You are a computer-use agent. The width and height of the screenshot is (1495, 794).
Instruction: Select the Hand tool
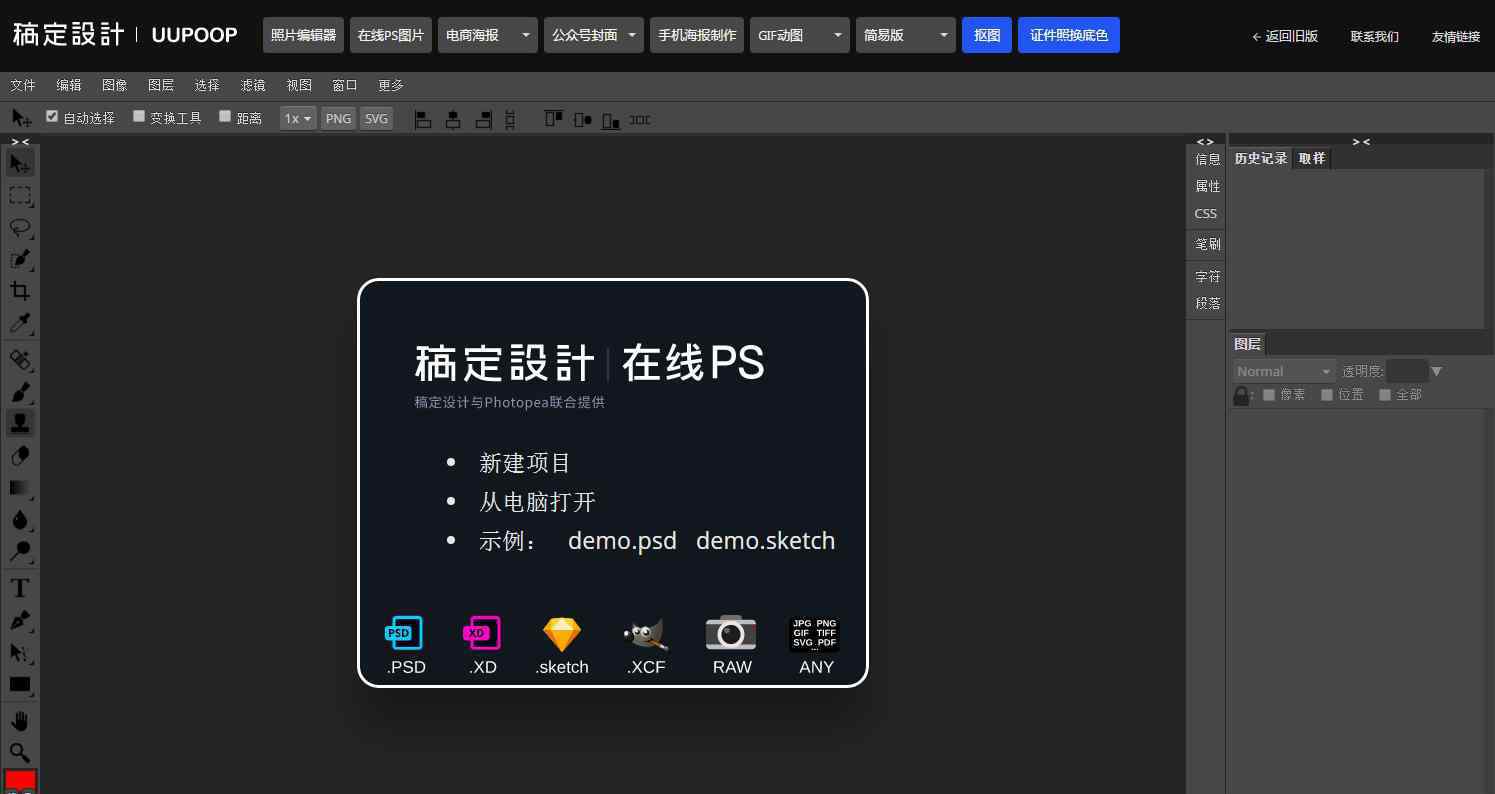pos(20,721)
